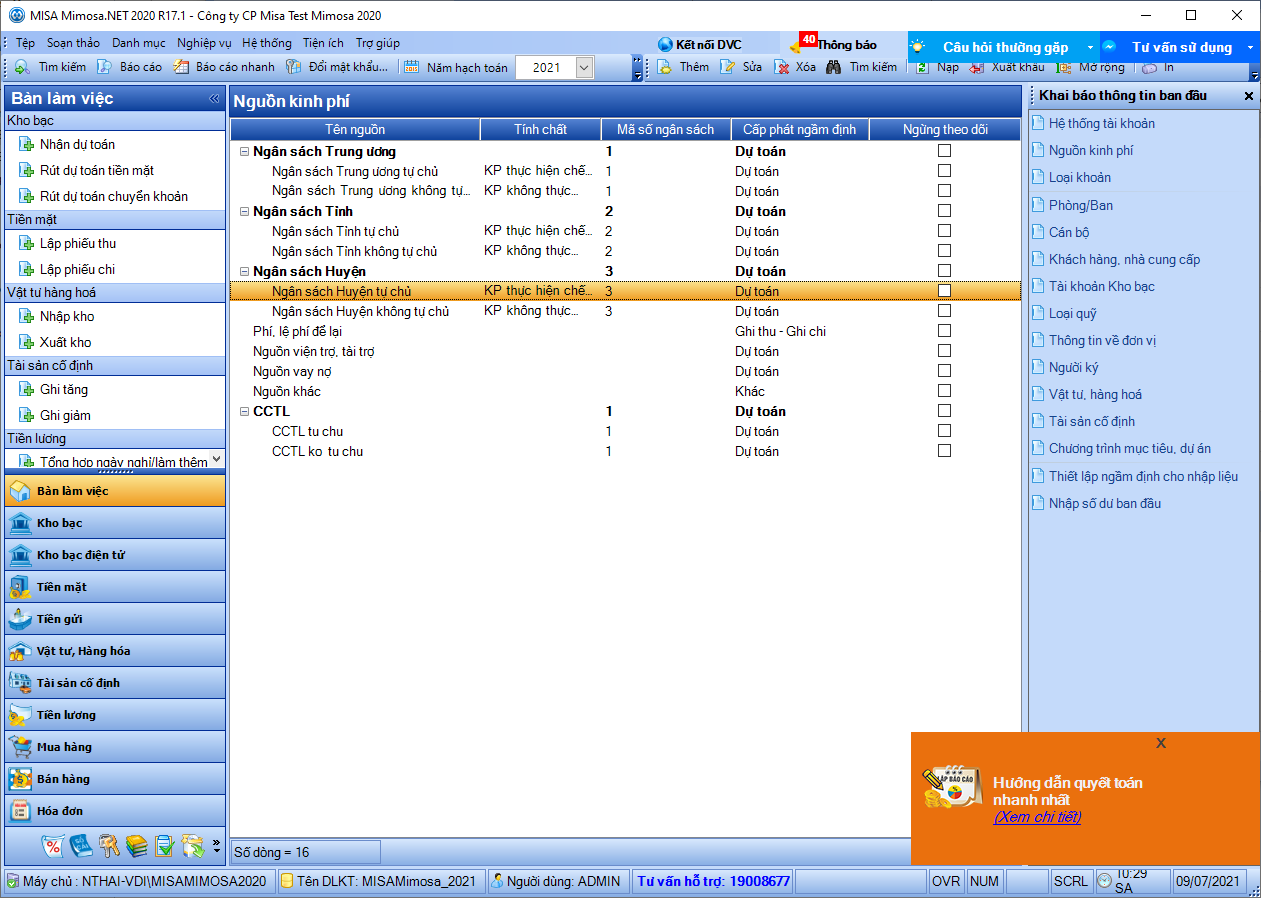Open Lập phiếu thu shortcut
Screen dimensions: 1261x898
67,243
